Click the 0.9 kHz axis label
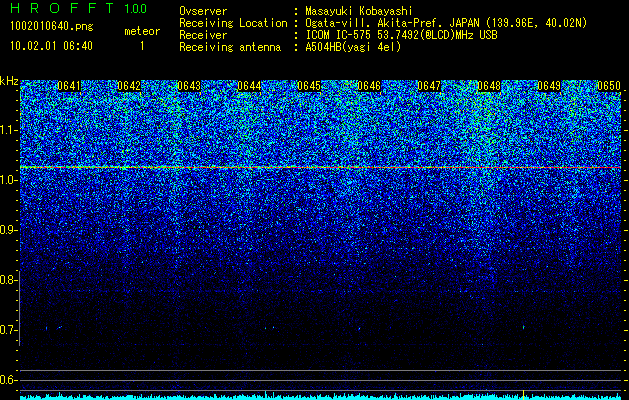Viewport: 629px width, 400px height. coord(9,230)
